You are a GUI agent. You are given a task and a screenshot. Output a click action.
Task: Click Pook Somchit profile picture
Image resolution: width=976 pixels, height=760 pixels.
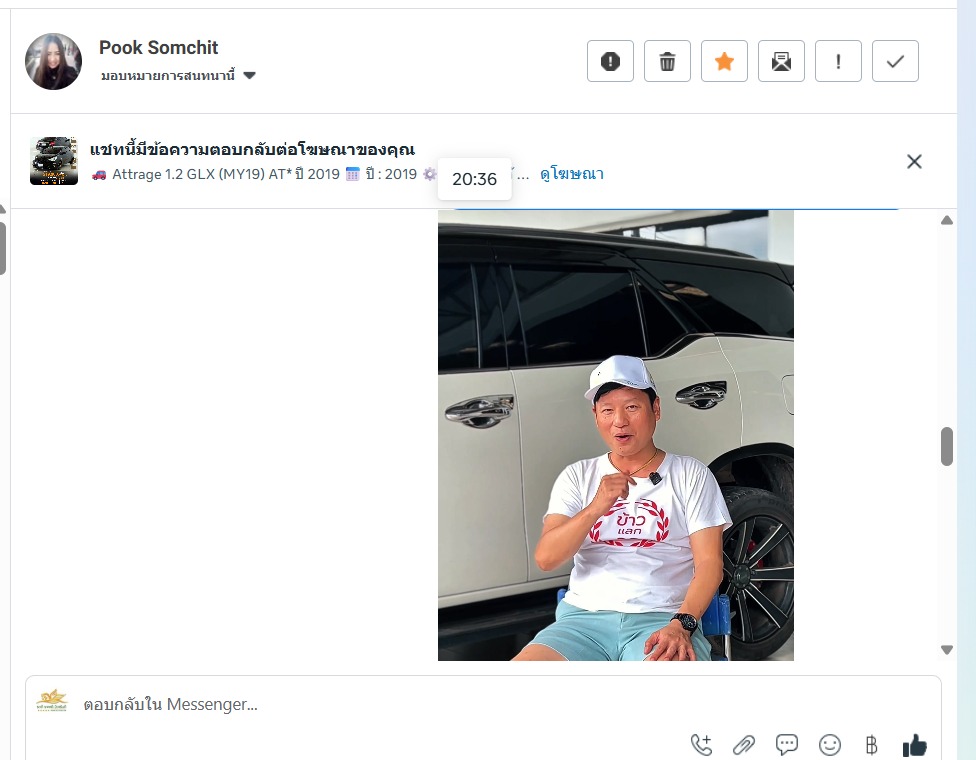tap(54, 61)
